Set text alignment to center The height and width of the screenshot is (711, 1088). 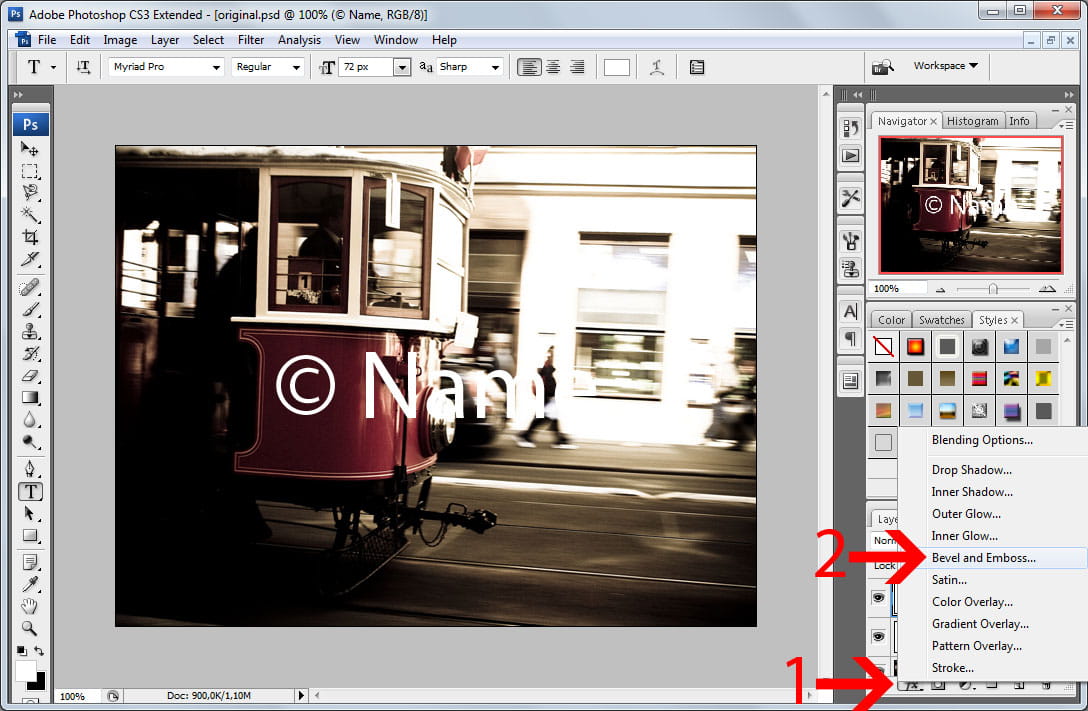pyautogui.click(x=553, y=67)
